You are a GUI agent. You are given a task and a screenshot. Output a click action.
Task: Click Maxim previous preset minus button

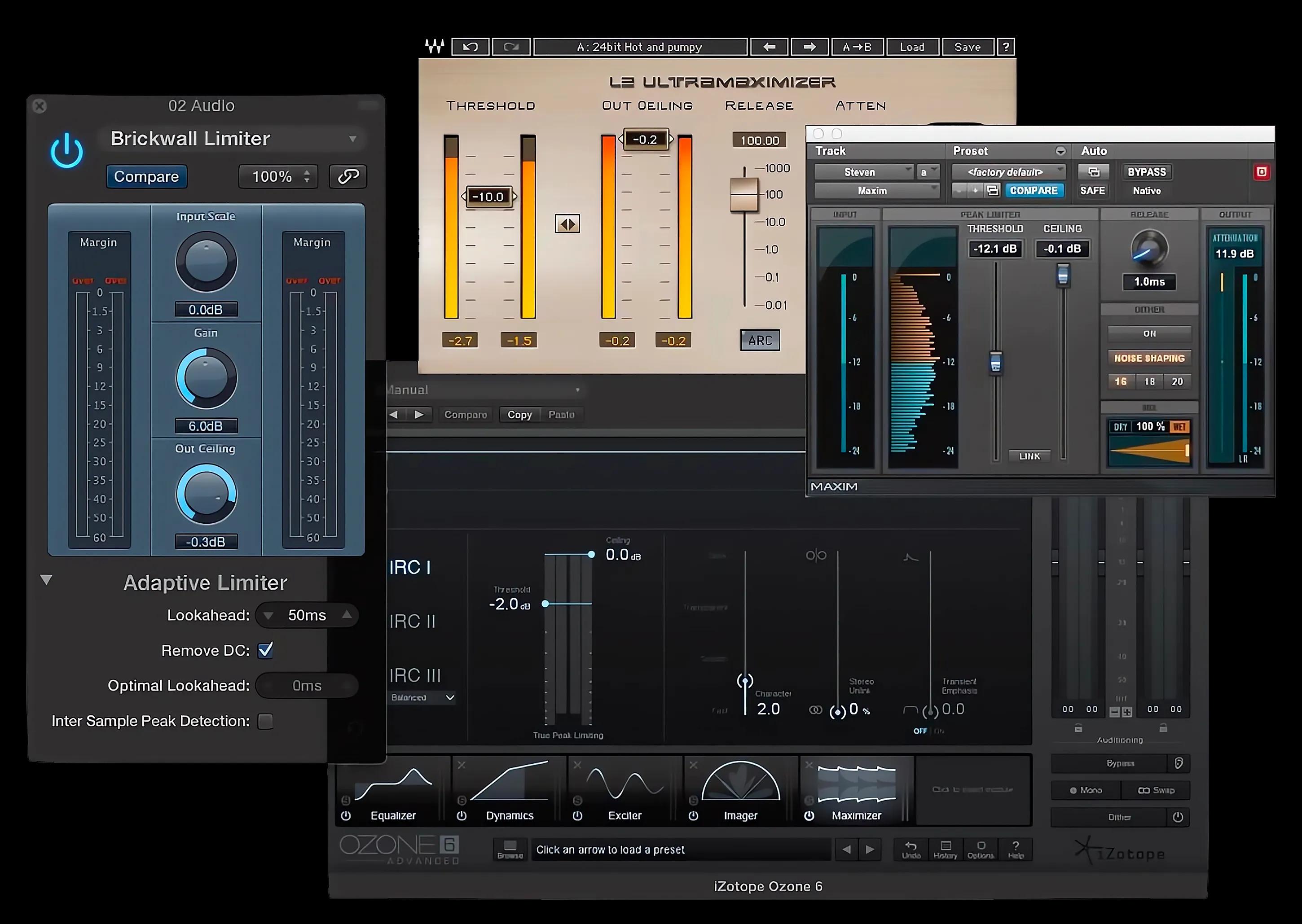point(960,190)
